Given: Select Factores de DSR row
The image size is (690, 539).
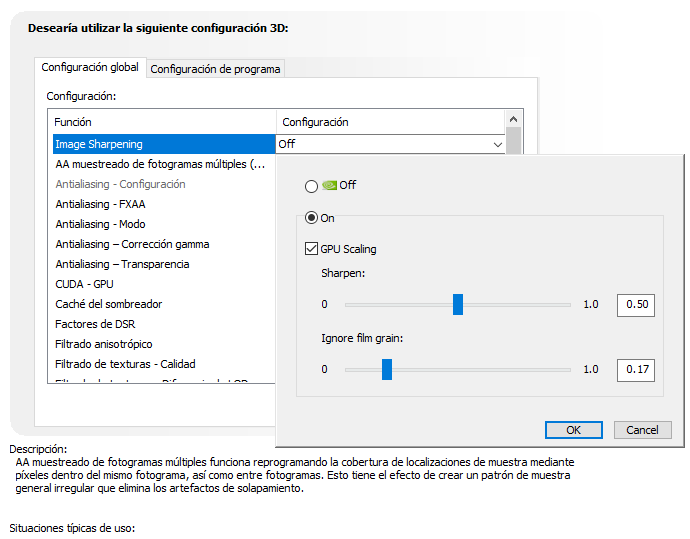Looking at the screenshot, I should coord(164,324).
